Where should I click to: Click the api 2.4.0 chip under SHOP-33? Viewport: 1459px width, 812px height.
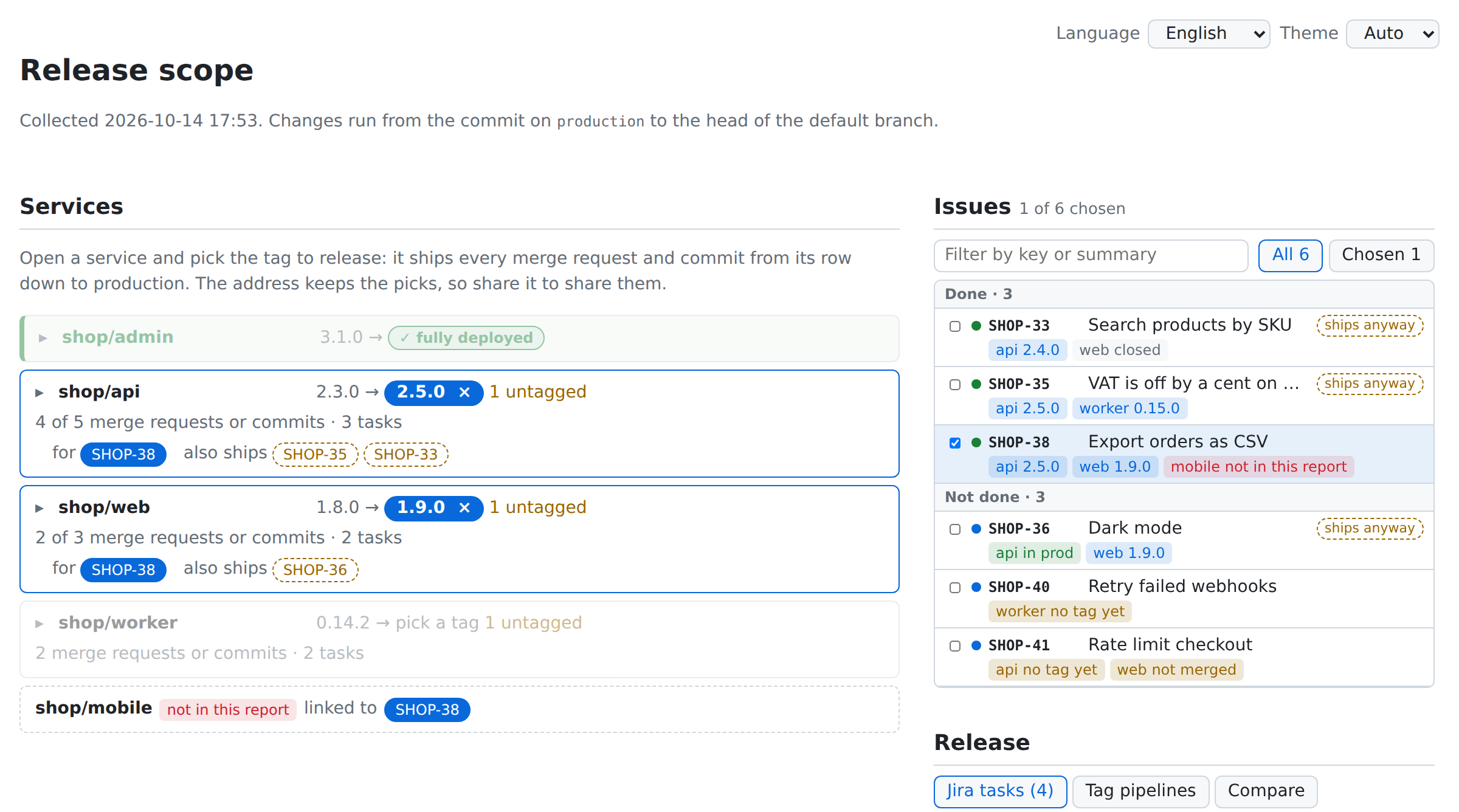coord(1027,350)
